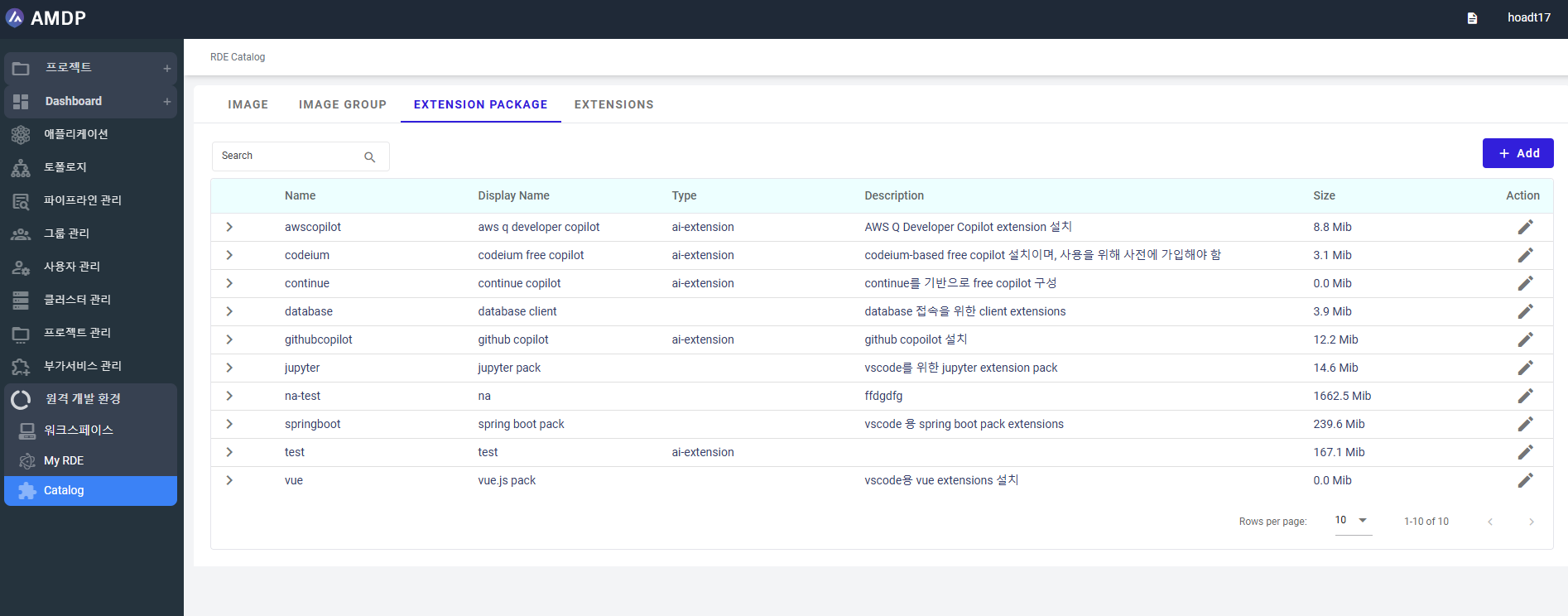This screenshot has width=1568, height=616.
Task: Sort by the Name column header
Action: 301,195
